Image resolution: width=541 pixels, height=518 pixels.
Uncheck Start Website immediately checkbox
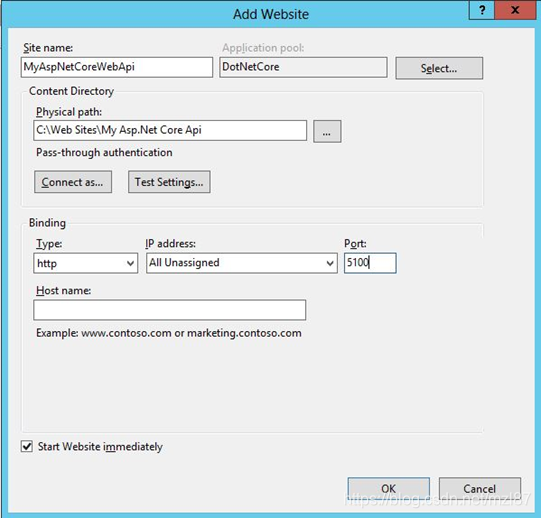27,446
